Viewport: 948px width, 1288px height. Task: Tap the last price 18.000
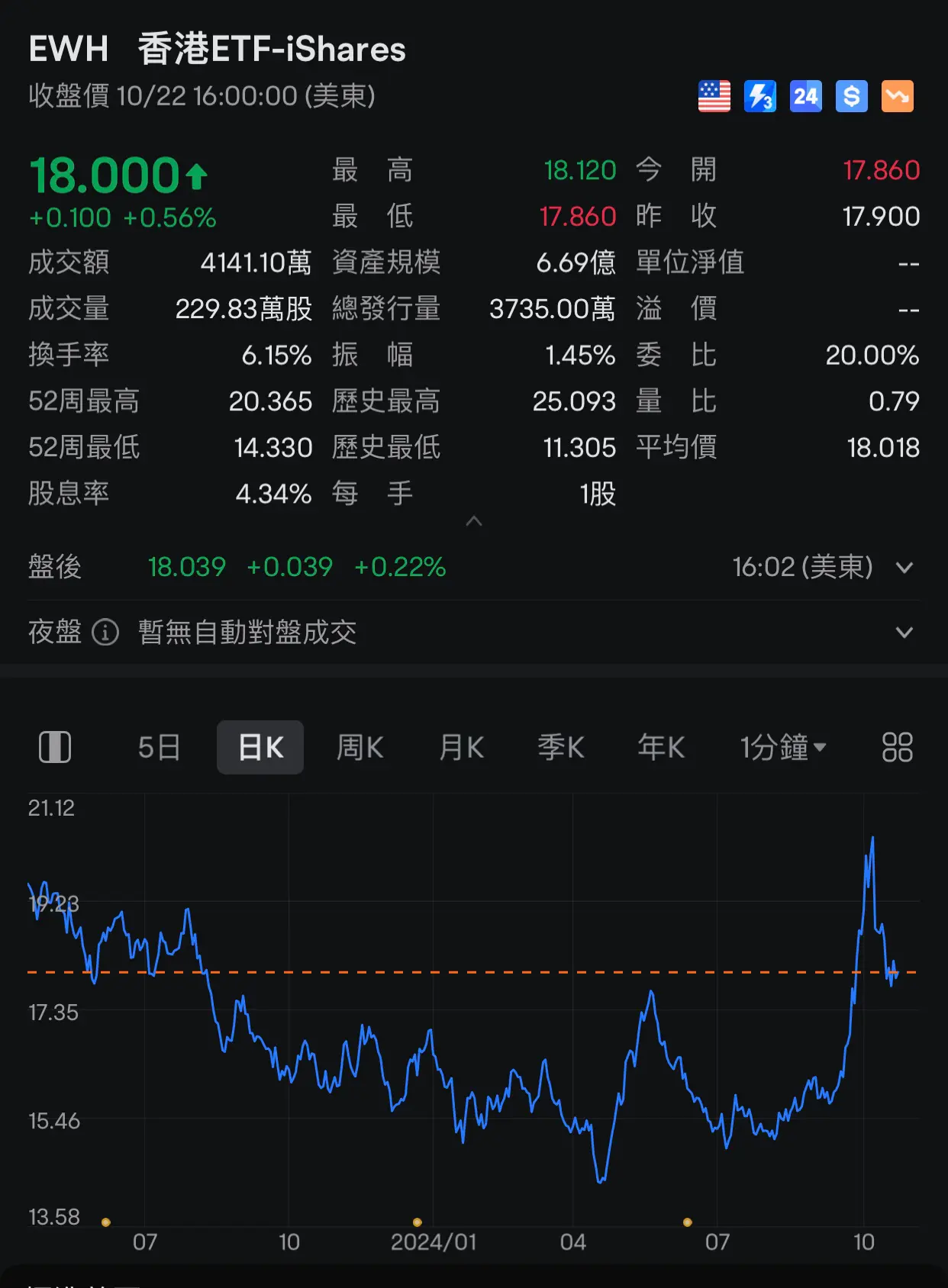105,175
